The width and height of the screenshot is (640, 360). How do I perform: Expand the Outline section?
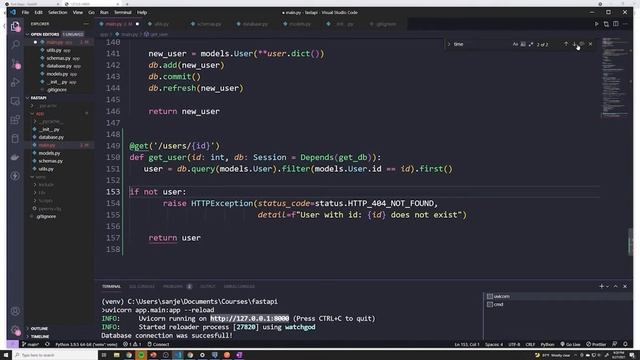point(39,329)
